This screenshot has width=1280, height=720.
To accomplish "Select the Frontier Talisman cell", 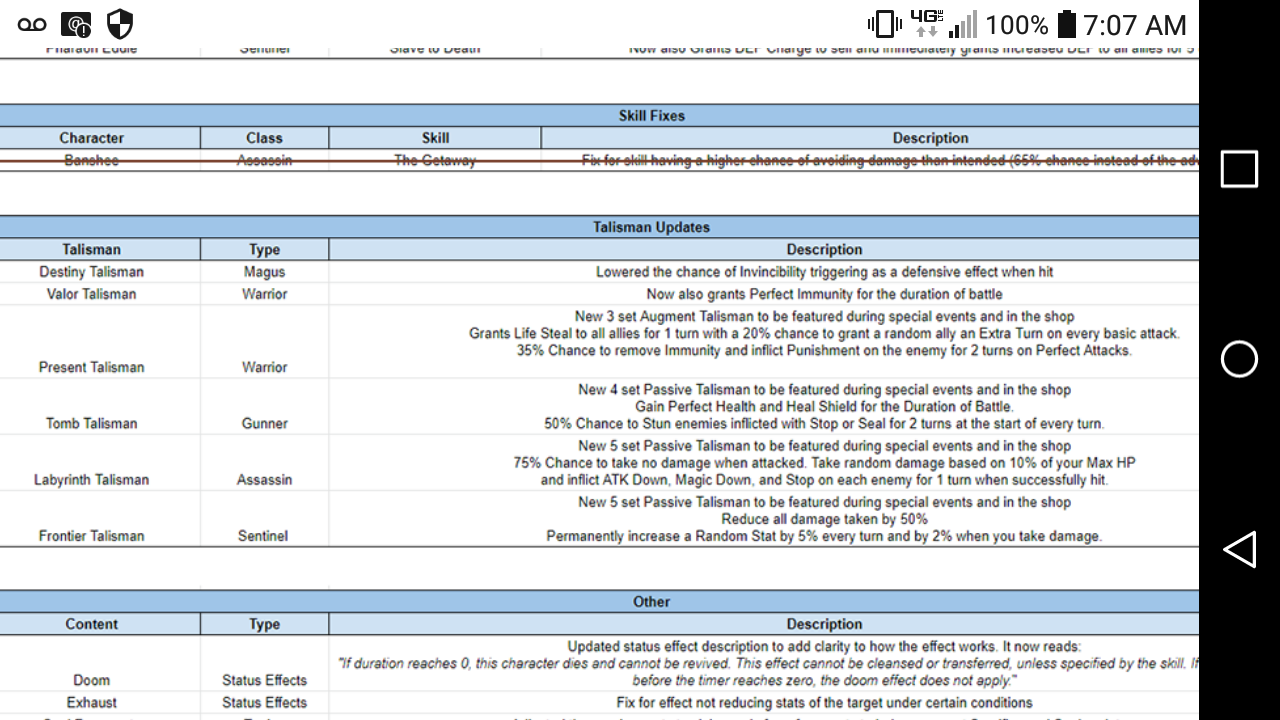I will pyautogui.click(x=91, y=536).
